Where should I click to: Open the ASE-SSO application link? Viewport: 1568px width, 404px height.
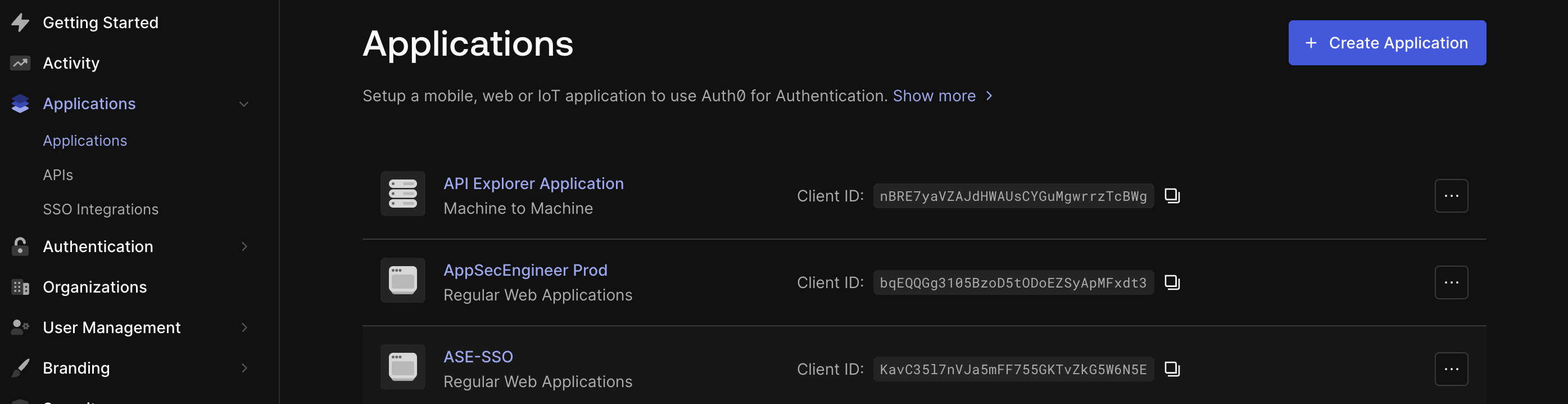point(478,357)
